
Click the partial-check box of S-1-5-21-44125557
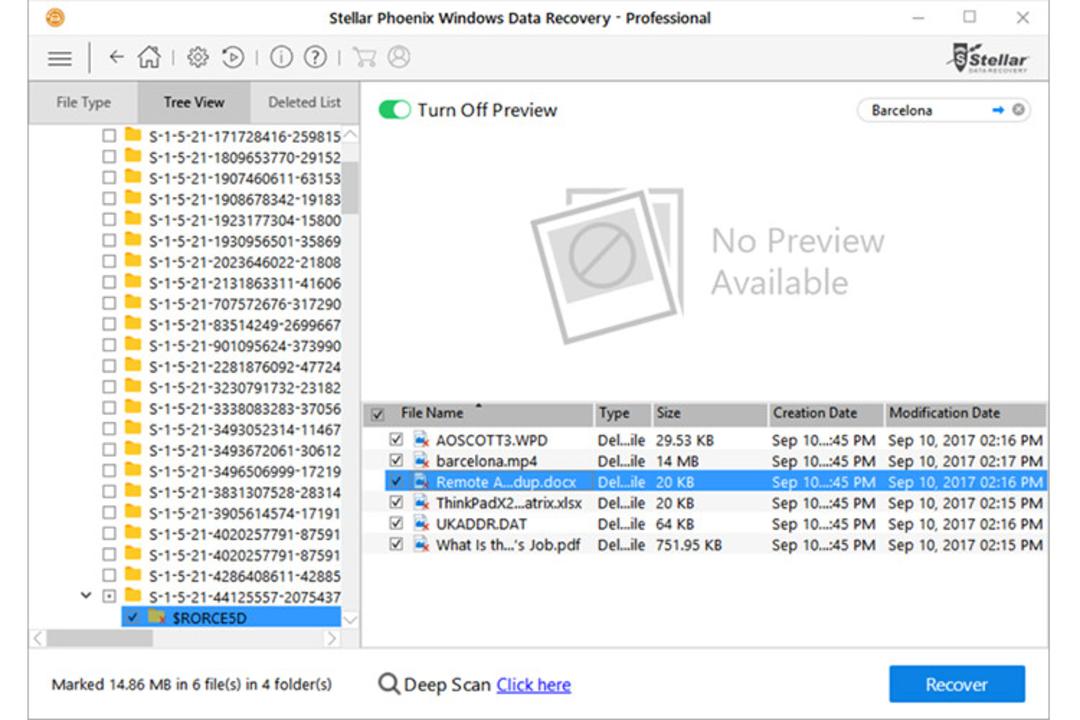109,596
